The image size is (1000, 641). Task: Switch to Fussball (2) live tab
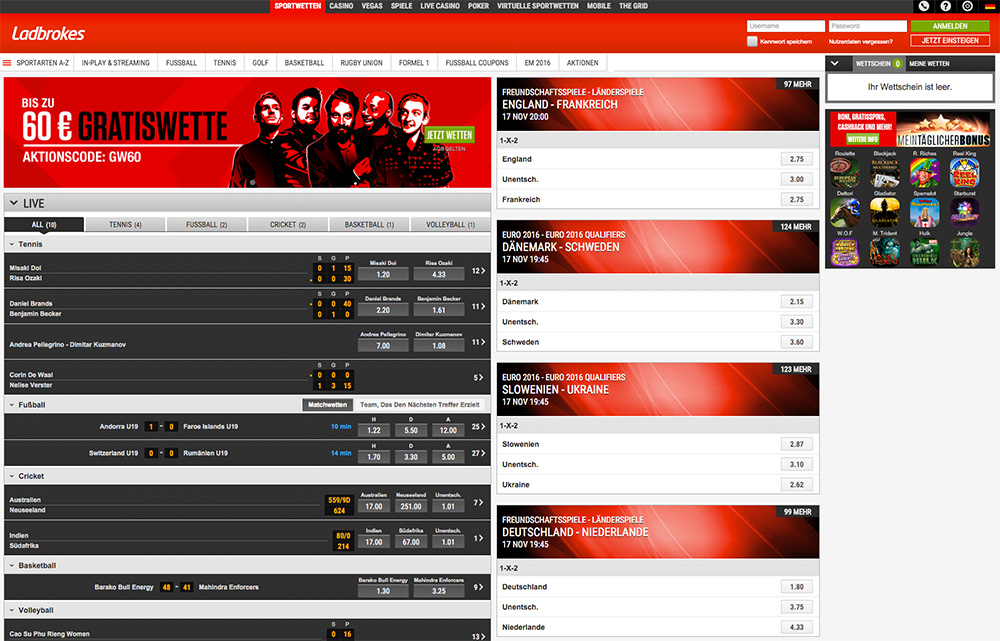pyautogui.click(x=207, y=225)
